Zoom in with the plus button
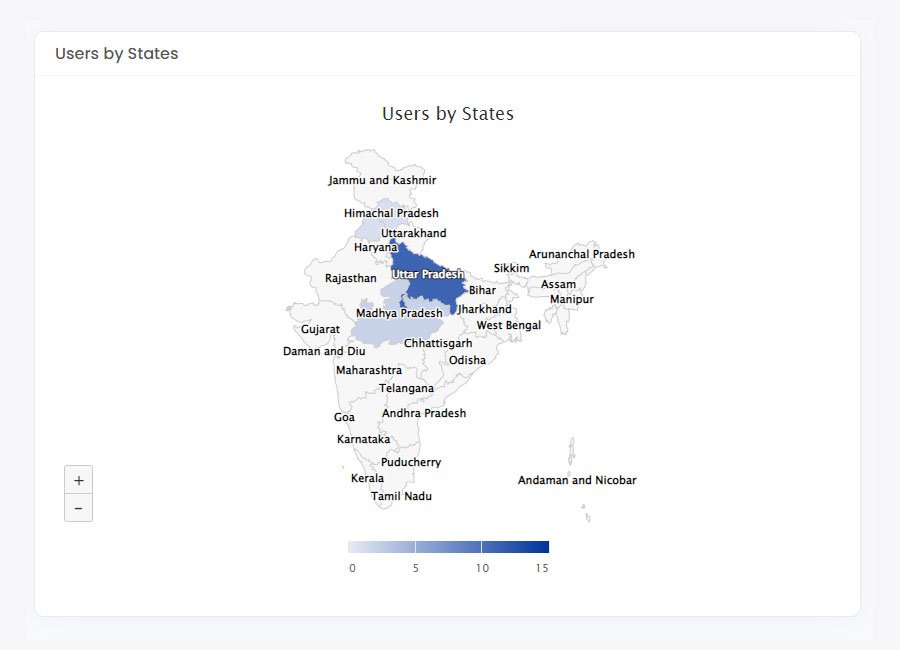Viewport: 900px width, 650px height. point(78,480)
